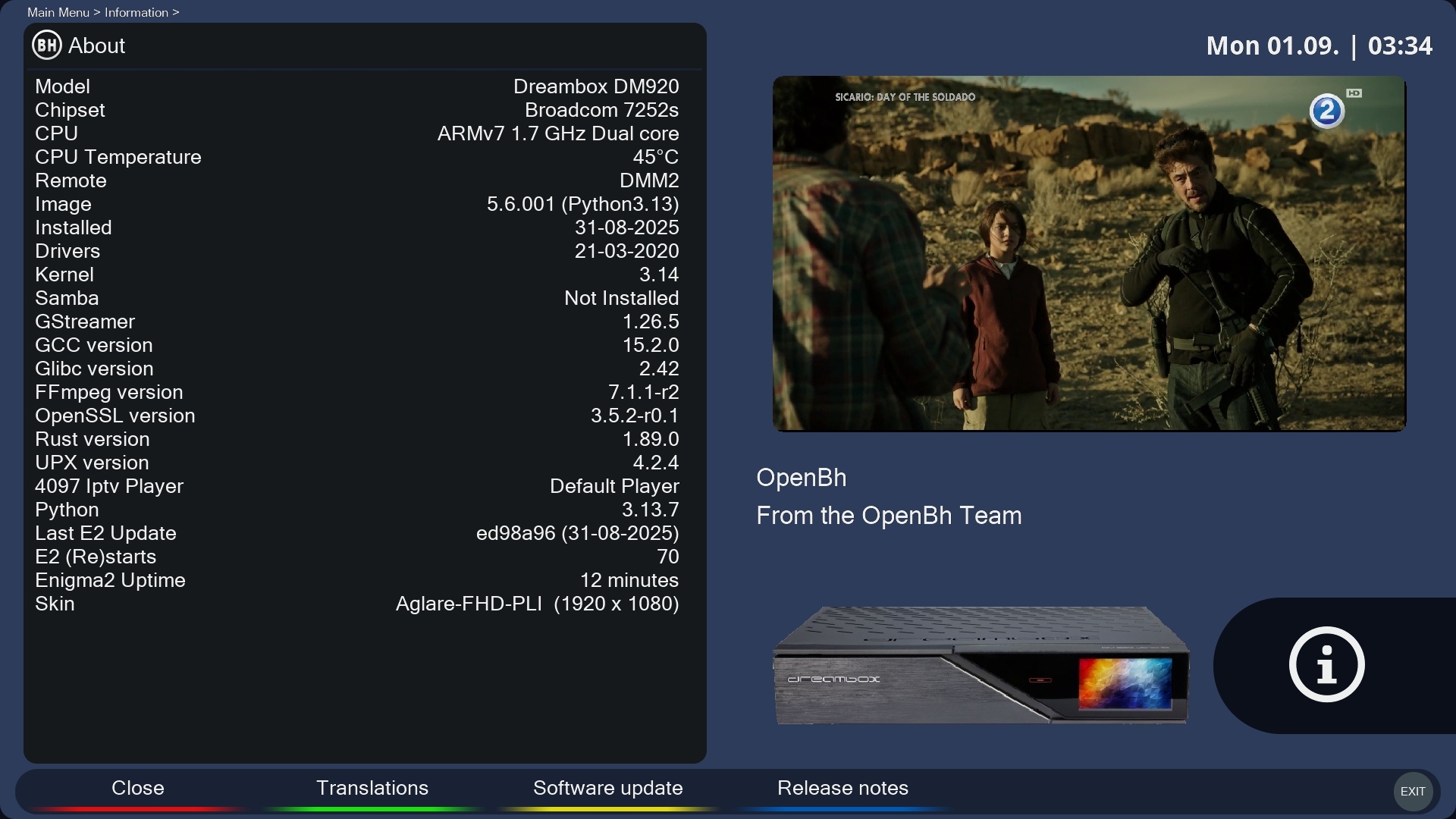
Task: Click GCC version 15.2.0 value
Action: click(651, 345)
